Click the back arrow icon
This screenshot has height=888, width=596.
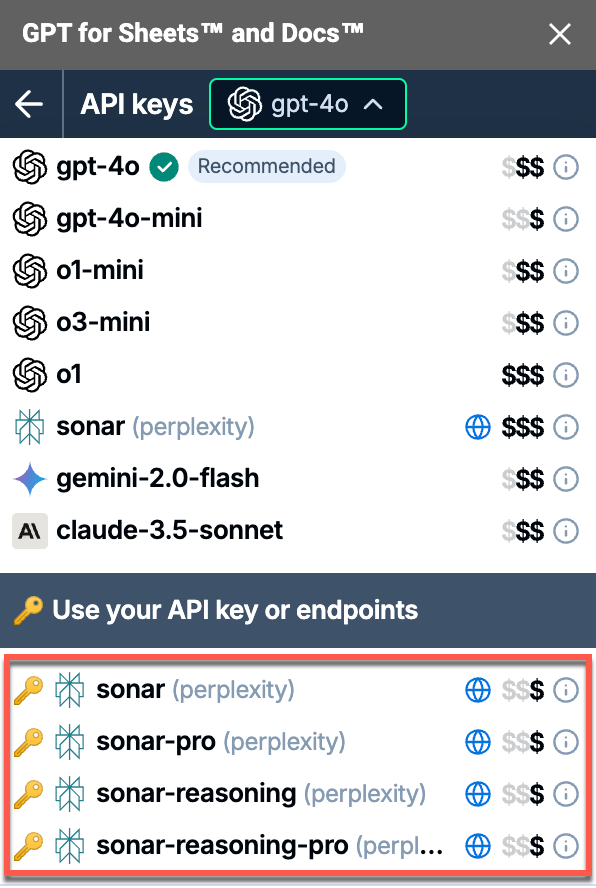29,104
